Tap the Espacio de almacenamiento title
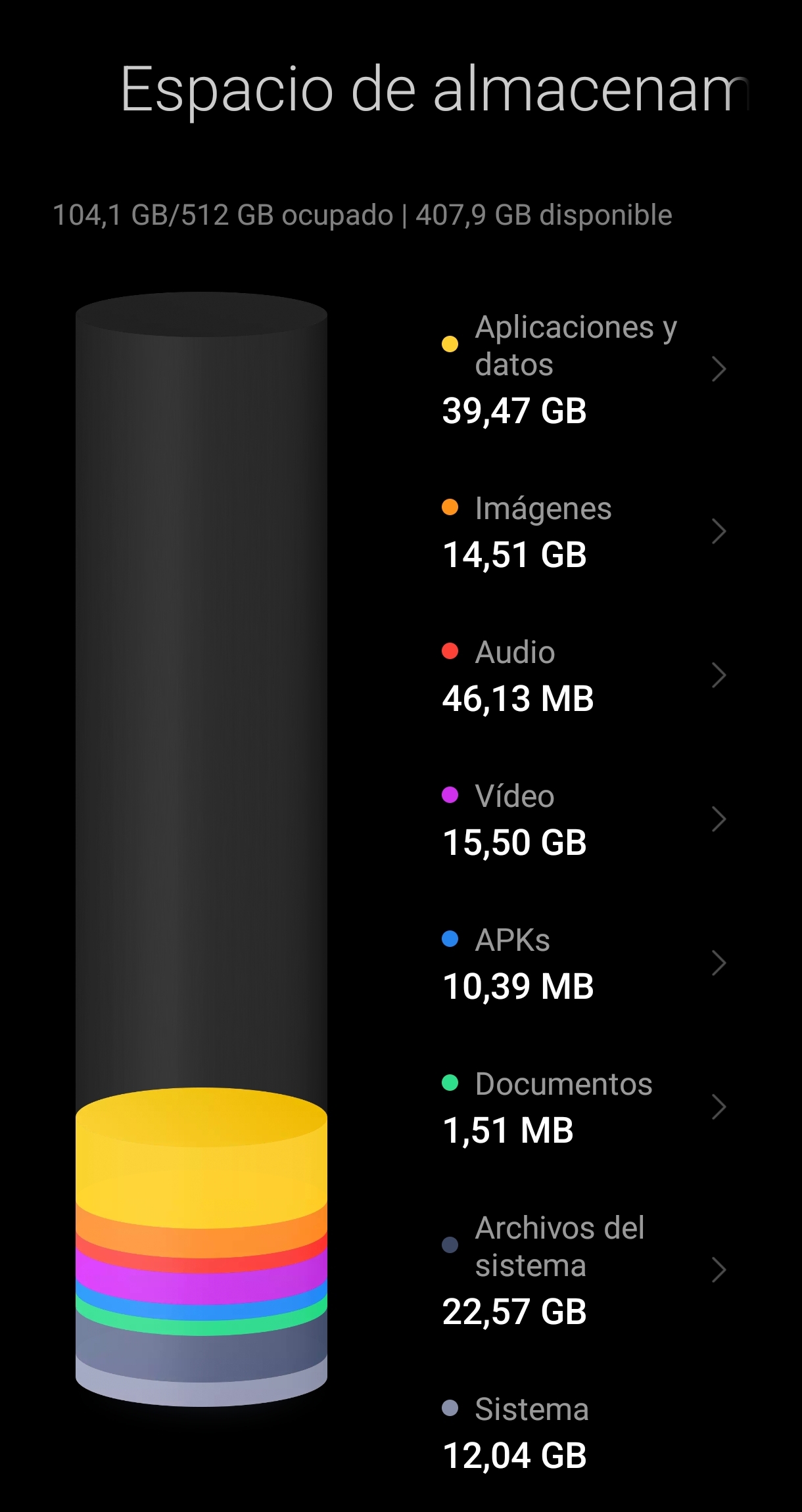This screenshot has width=802, height=1512. 434,89
